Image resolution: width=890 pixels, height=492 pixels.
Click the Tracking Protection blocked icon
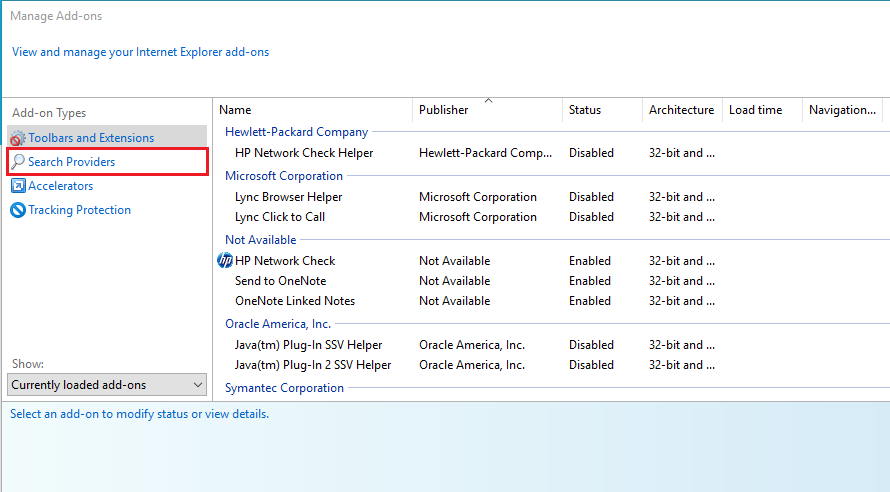18,210
